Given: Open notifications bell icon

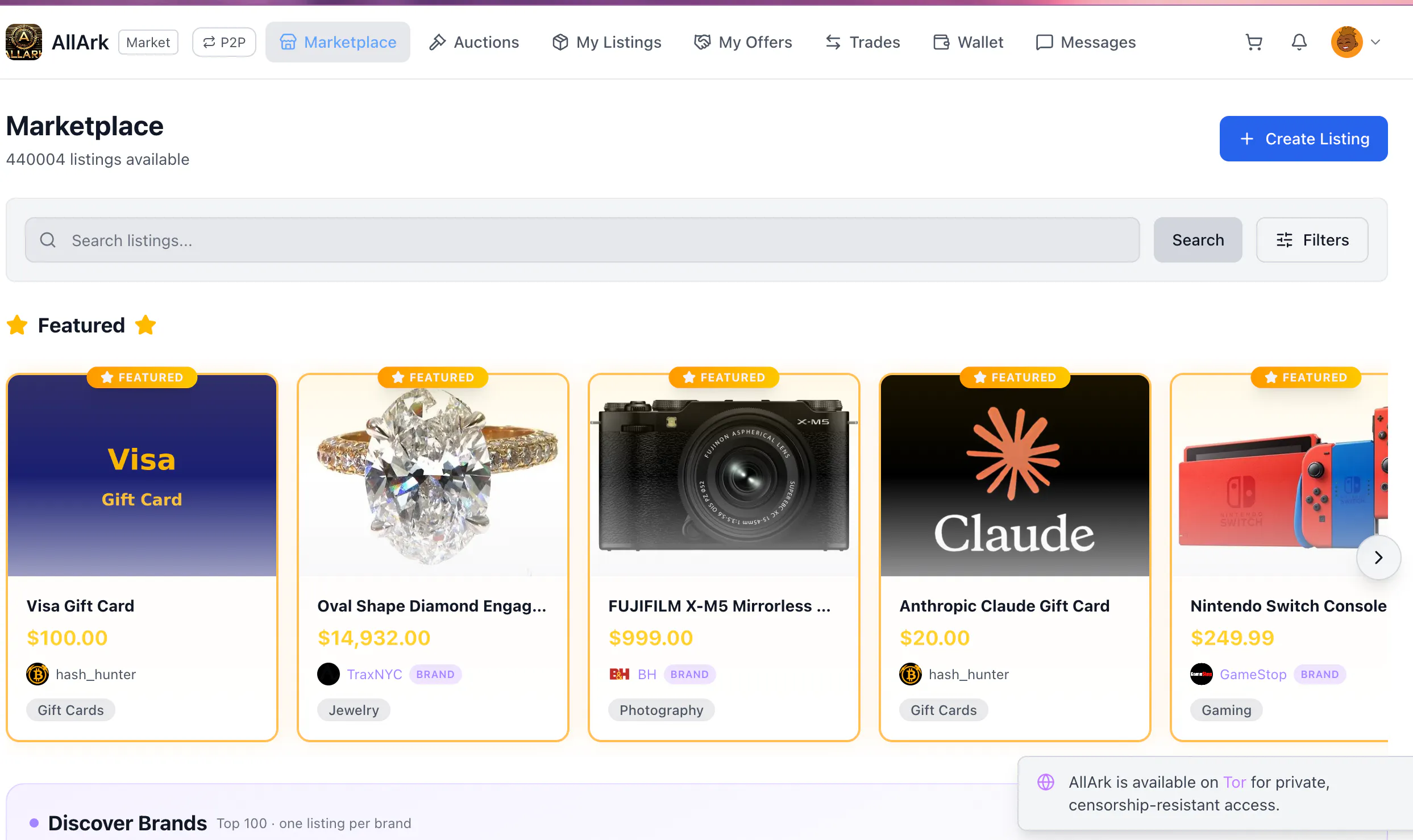Looking at the screenshot, I should [x=1299, y=42].
